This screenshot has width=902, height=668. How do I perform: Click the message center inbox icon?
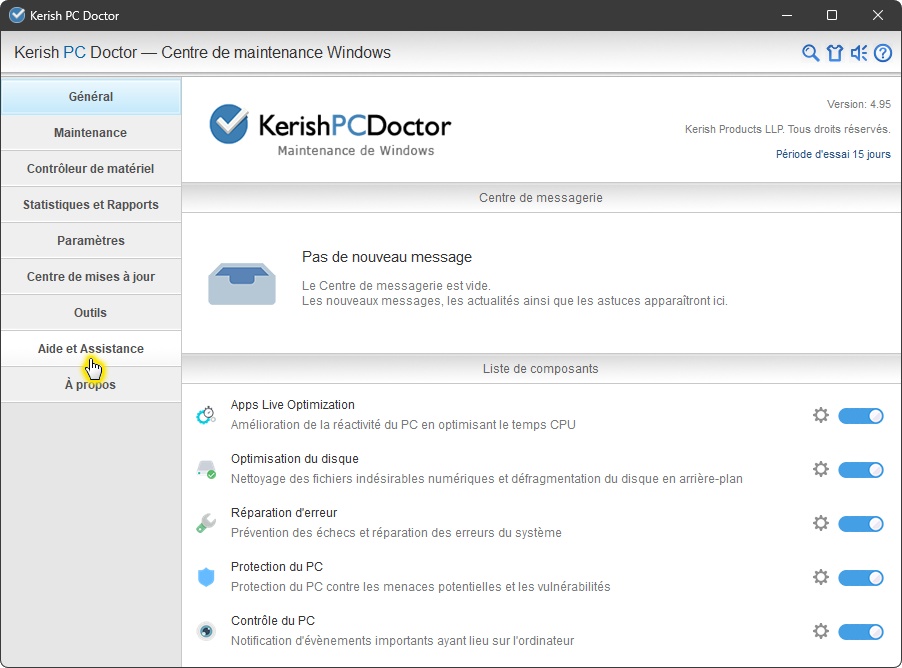click(x=242, y=283)
